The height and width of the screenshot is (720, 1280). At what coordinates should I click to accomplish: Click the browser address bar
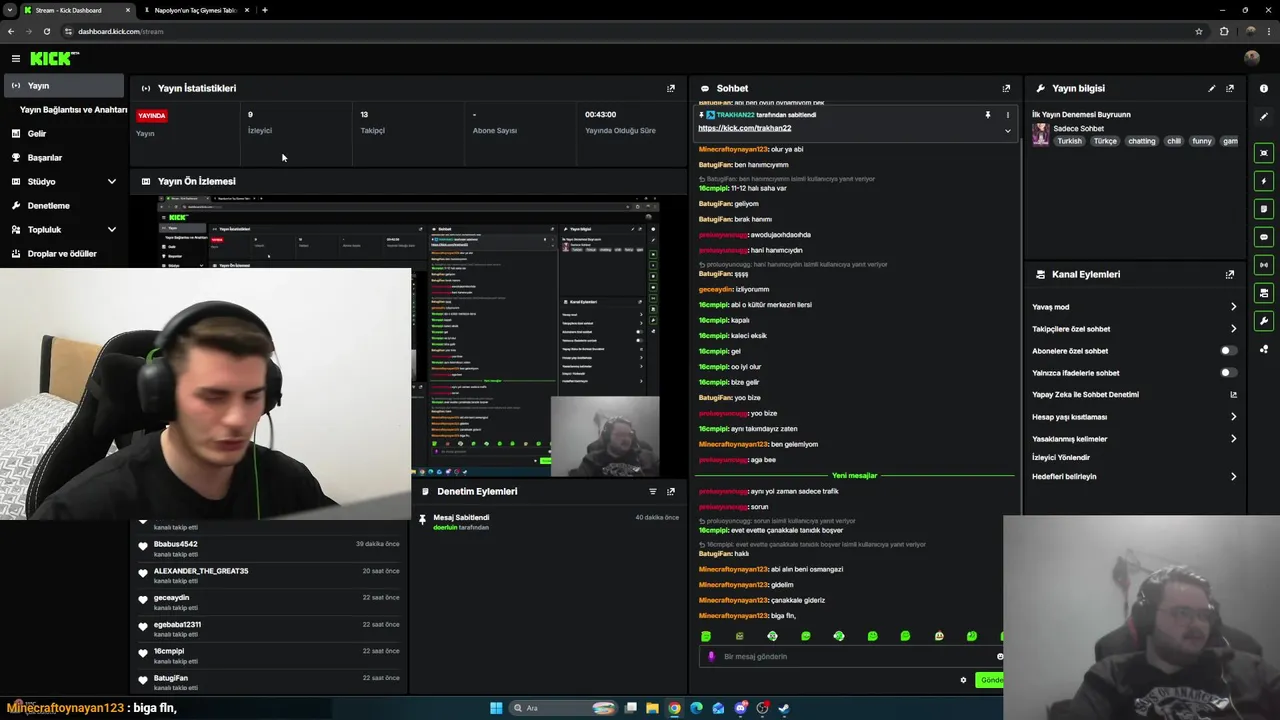coord(630,31)
